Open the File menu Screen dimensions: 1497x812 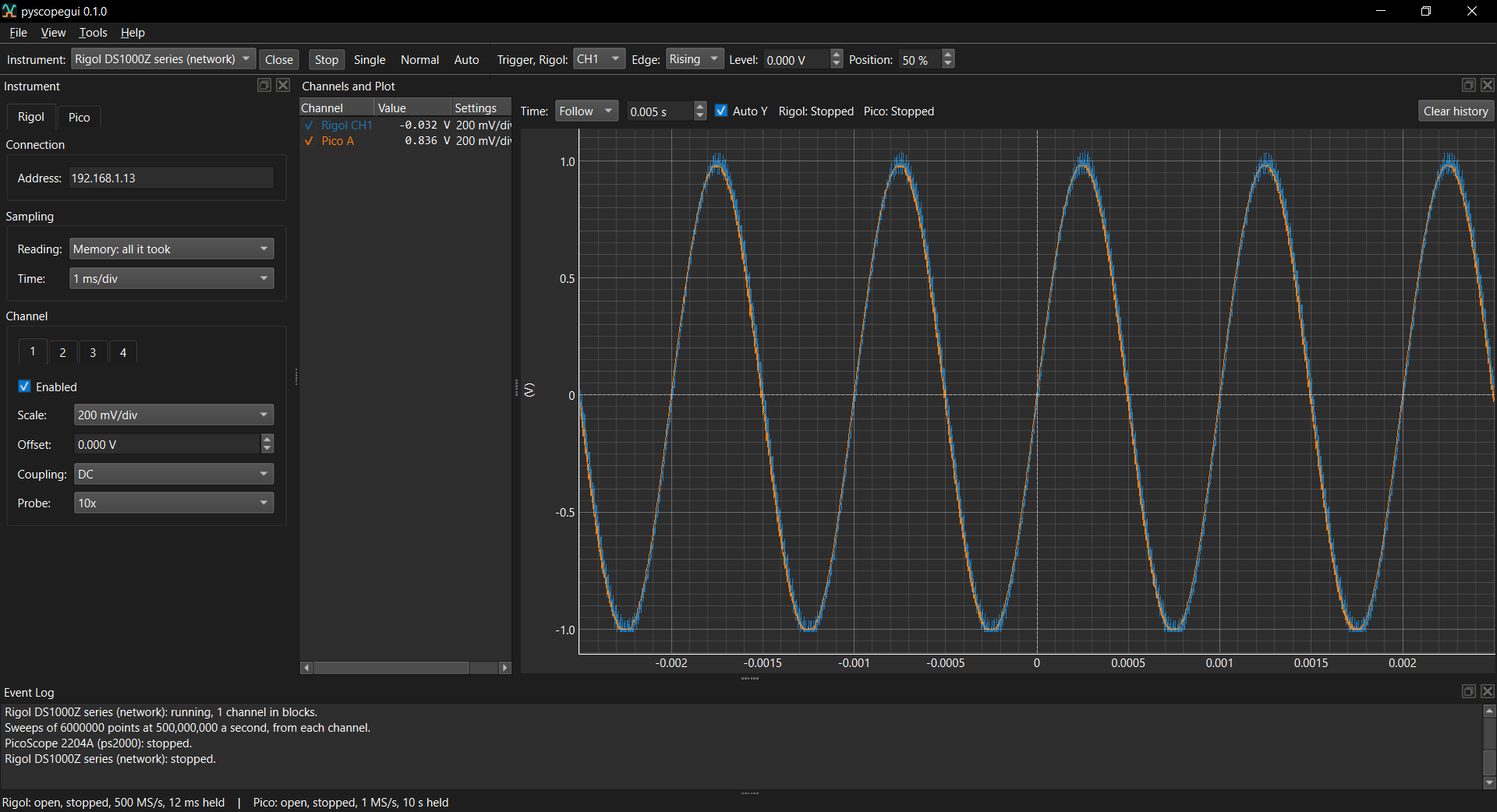(x=18, y=33)
